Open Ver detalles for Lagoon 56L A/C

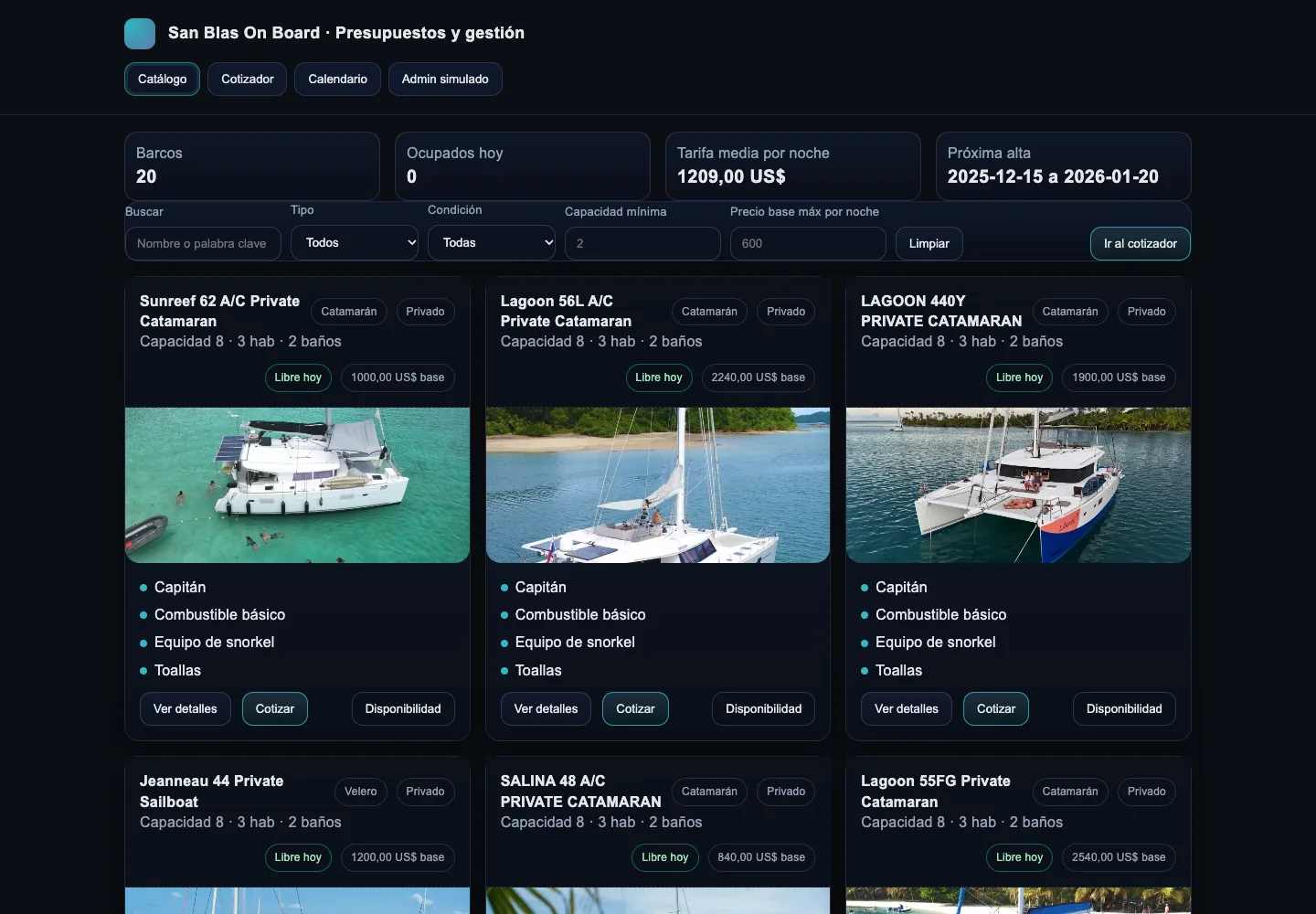tap(546, 708)
